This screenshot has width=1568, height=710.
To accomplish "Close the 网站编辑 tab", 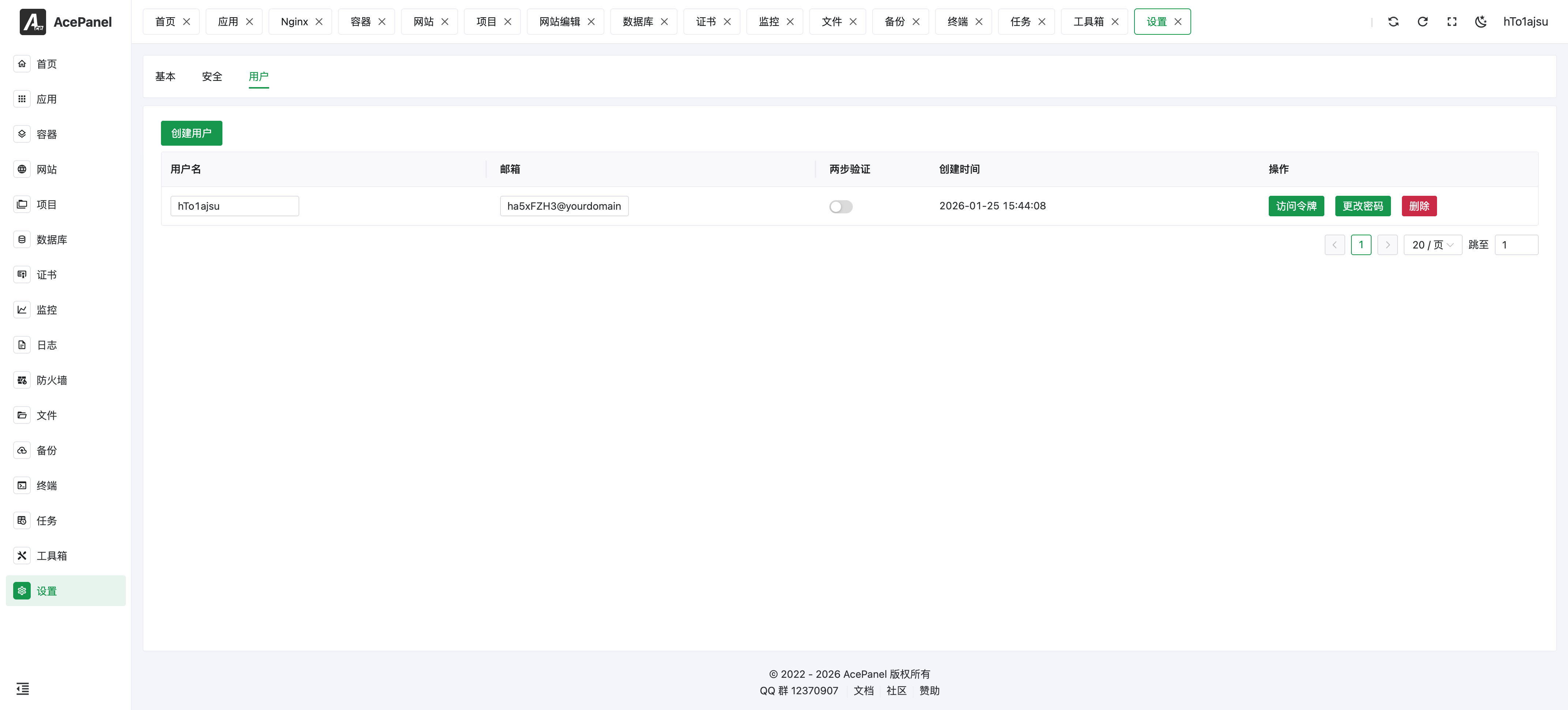I will [x=591, y=21].
